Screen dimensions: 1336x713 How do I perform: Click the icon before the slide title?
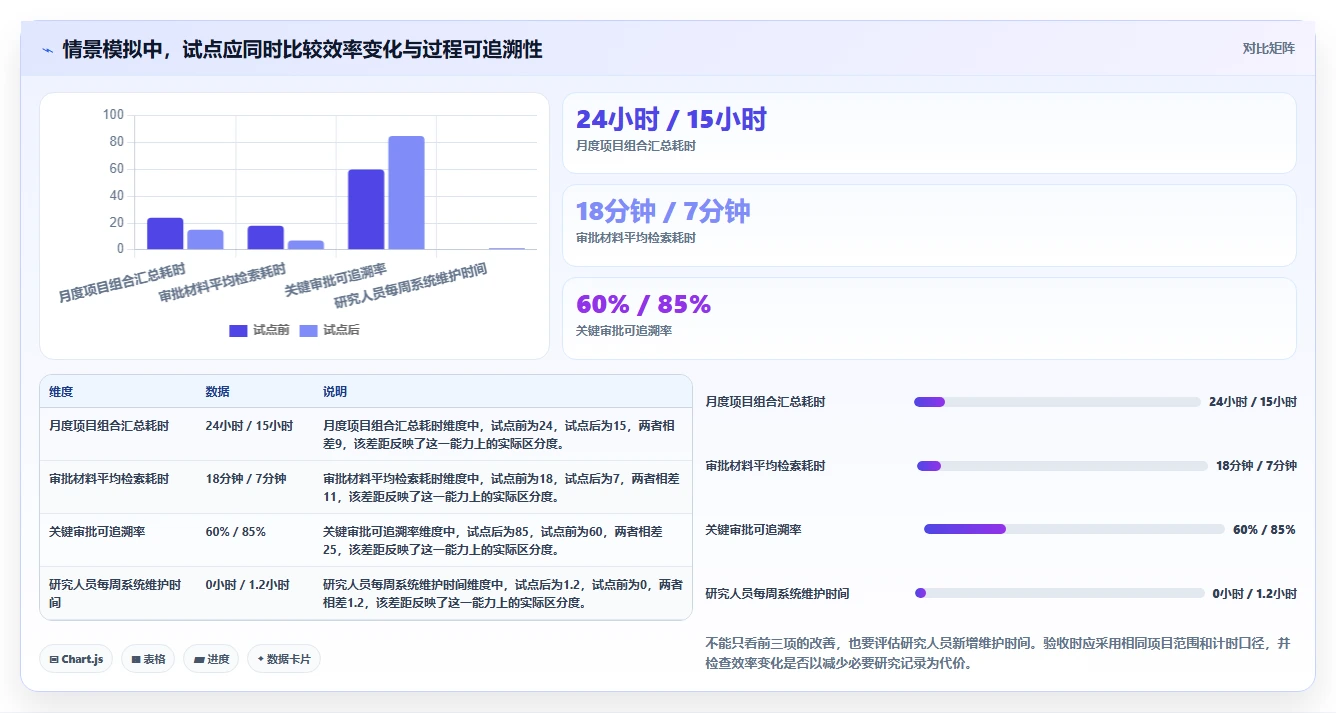click(48, 49)
